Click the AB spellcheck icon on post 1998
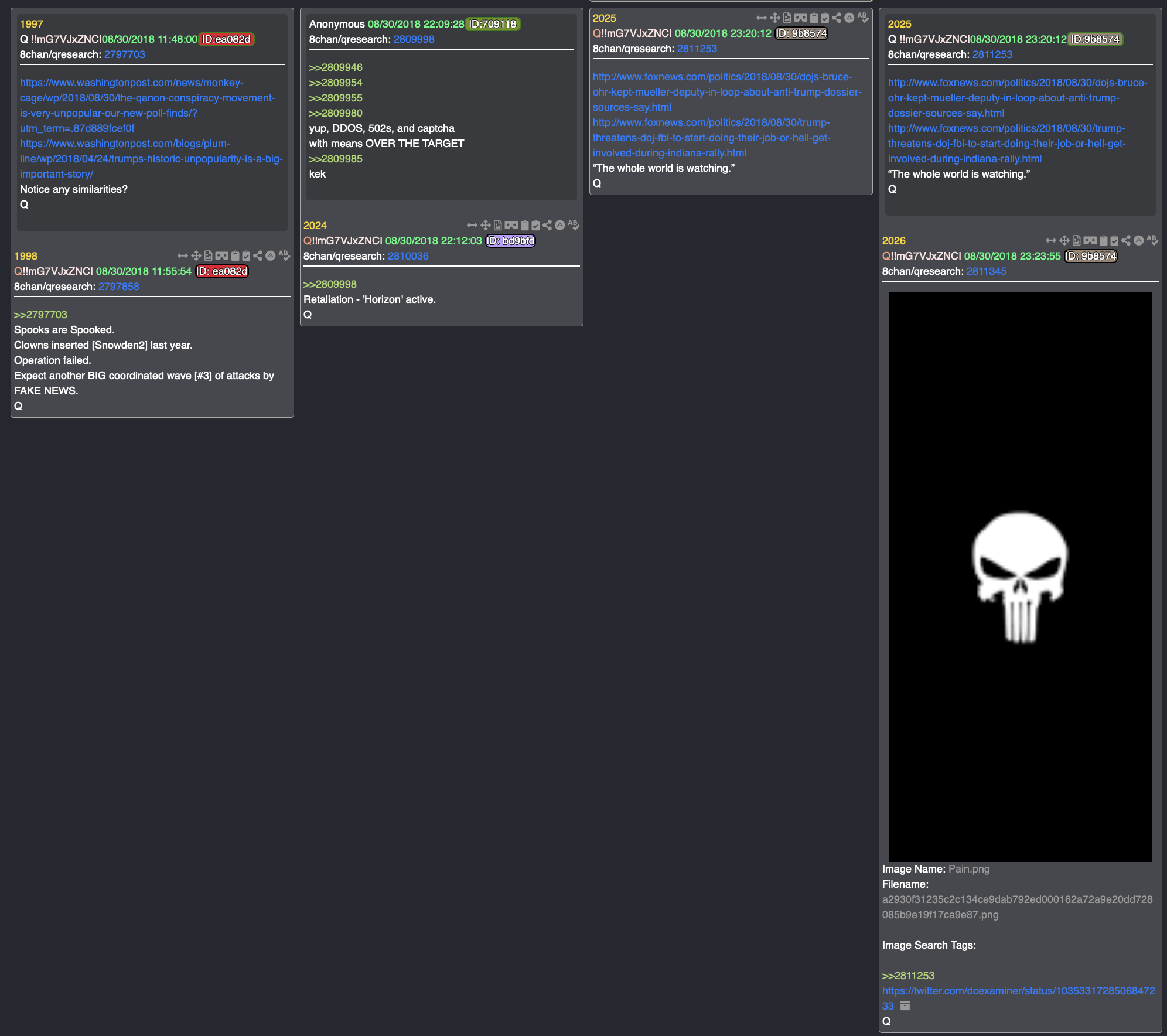 [284, 255]
